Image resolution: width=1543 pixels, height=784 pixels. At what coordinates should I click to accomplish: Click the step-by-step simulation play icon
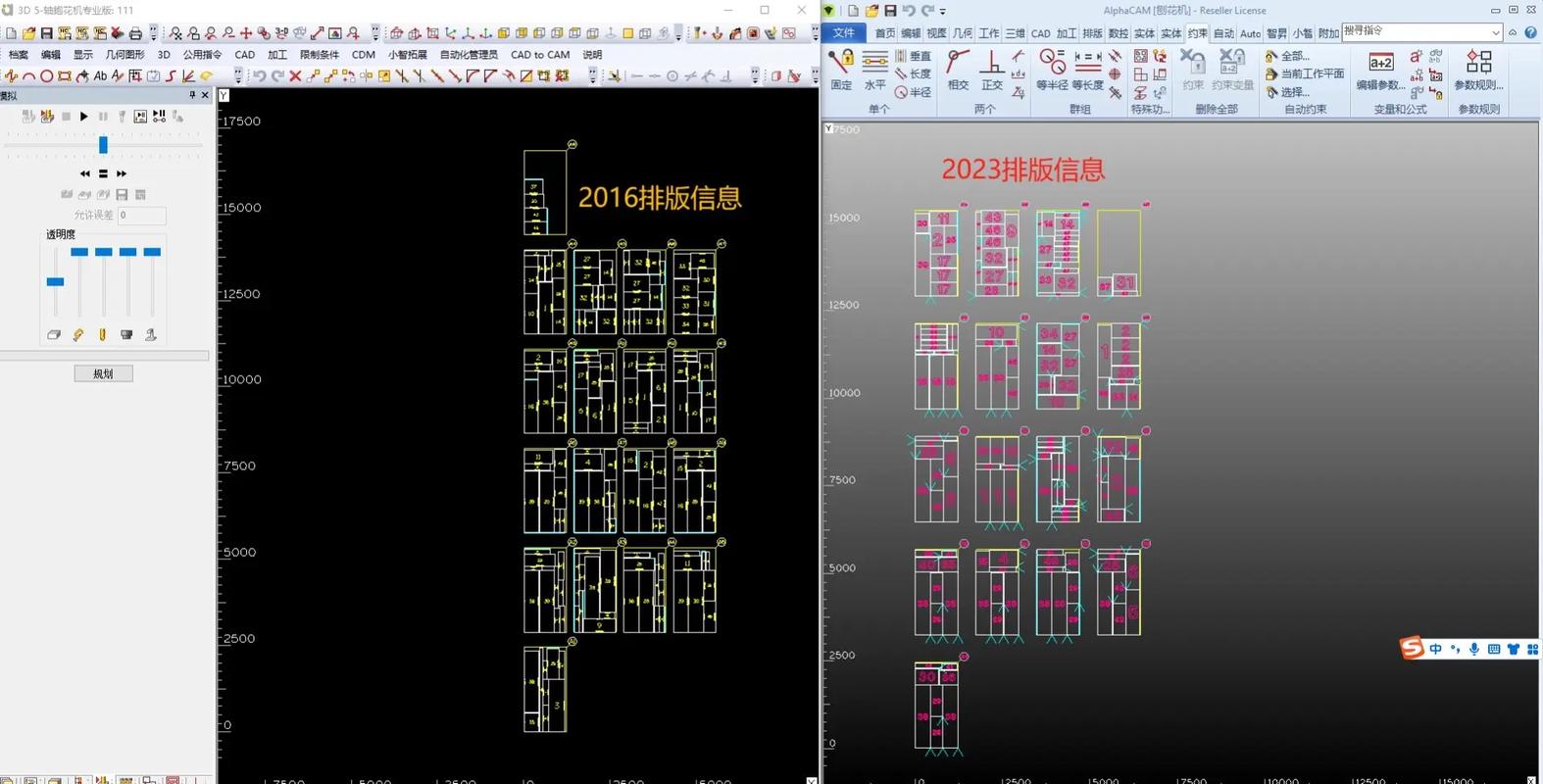pos(159,117)
